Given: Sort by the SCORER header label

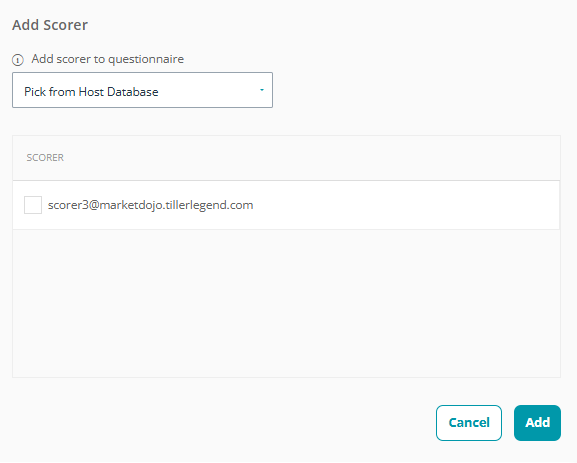Looking at the screenshot, I should click(45, 158).
